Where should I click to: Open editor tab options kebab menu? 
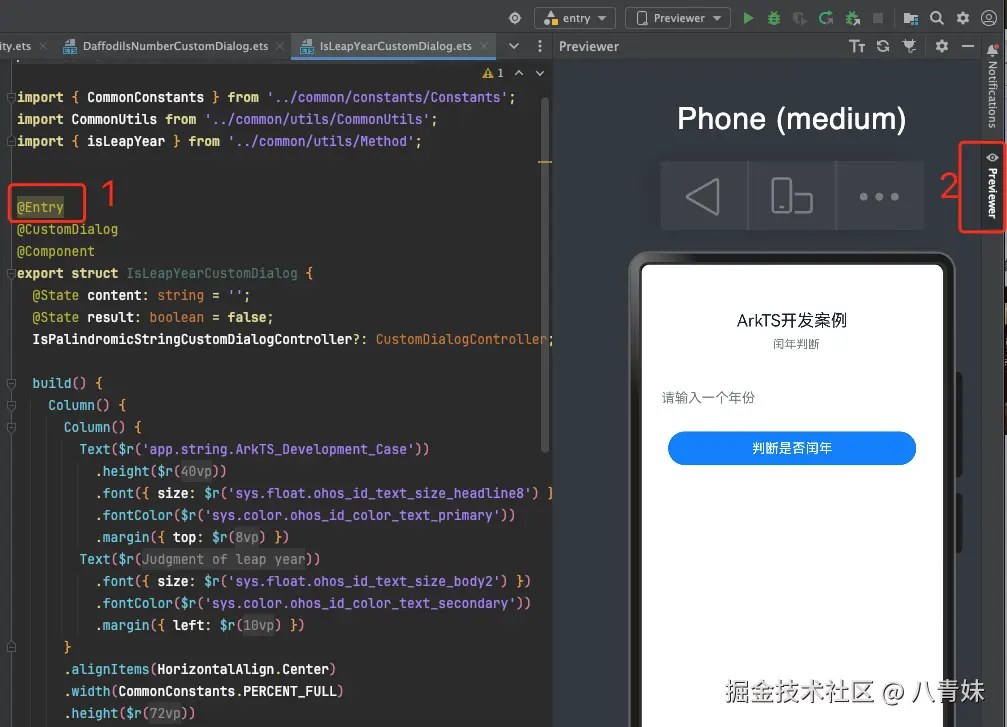pos(539,46)
